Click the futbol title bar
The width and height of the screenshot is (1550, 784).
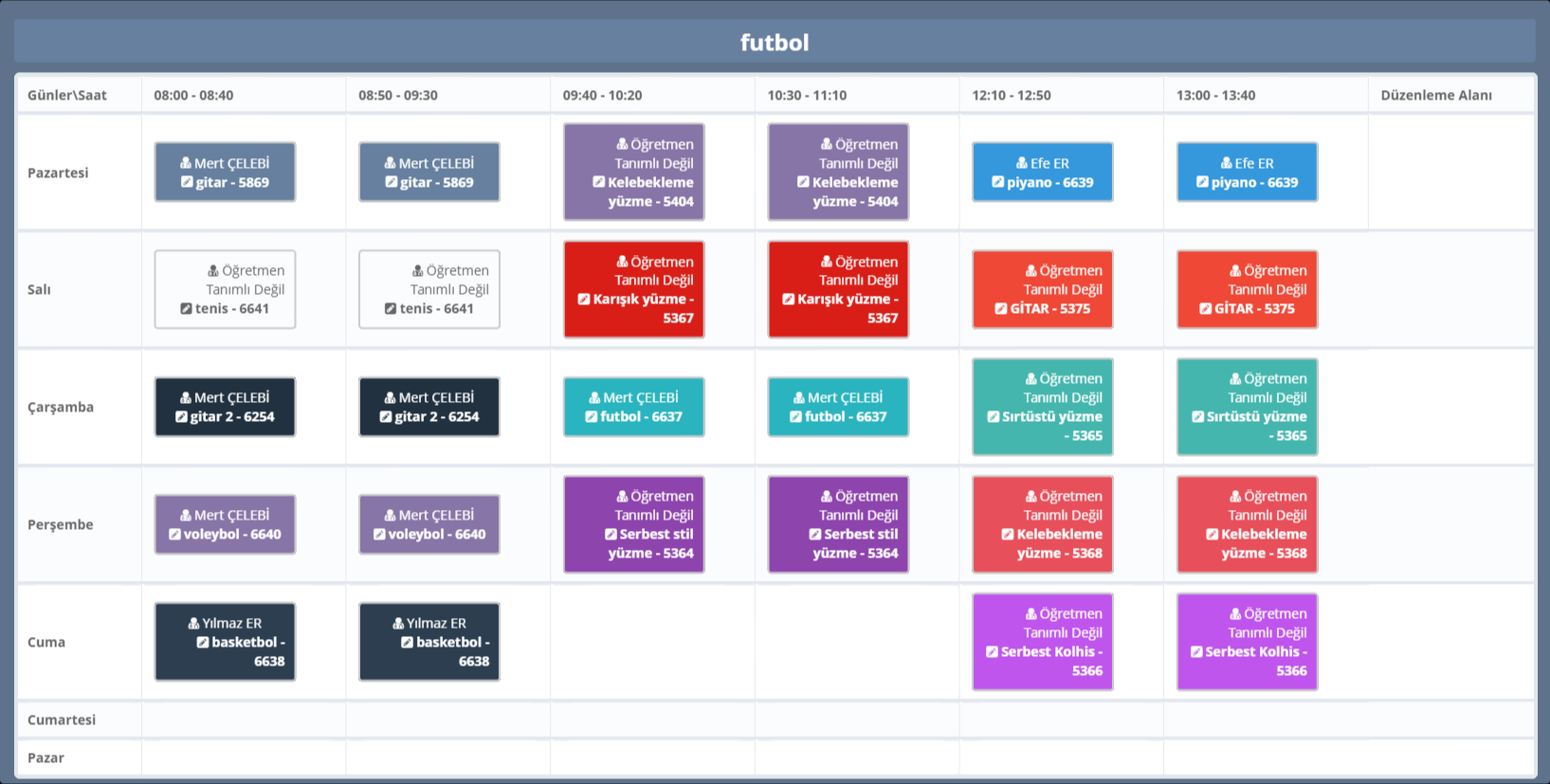775,43
